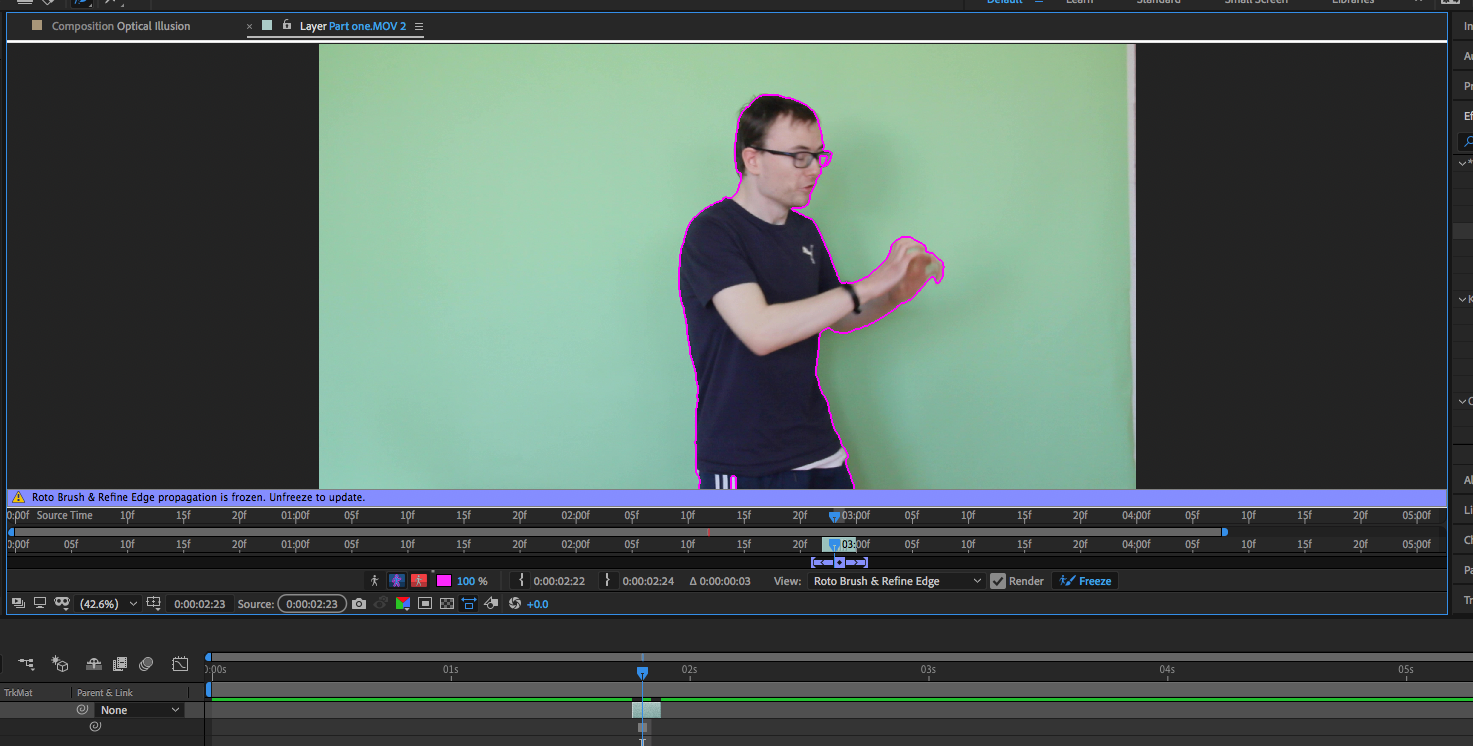Click the frozen propagation warning message

[x=198, y=497]
